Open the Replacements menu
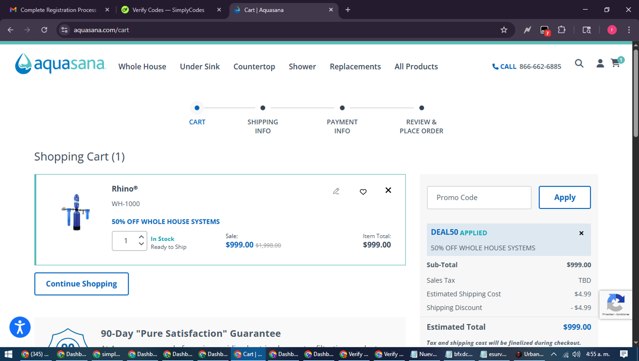Viewport: 639px width, 361px height. tap(355, 66)
